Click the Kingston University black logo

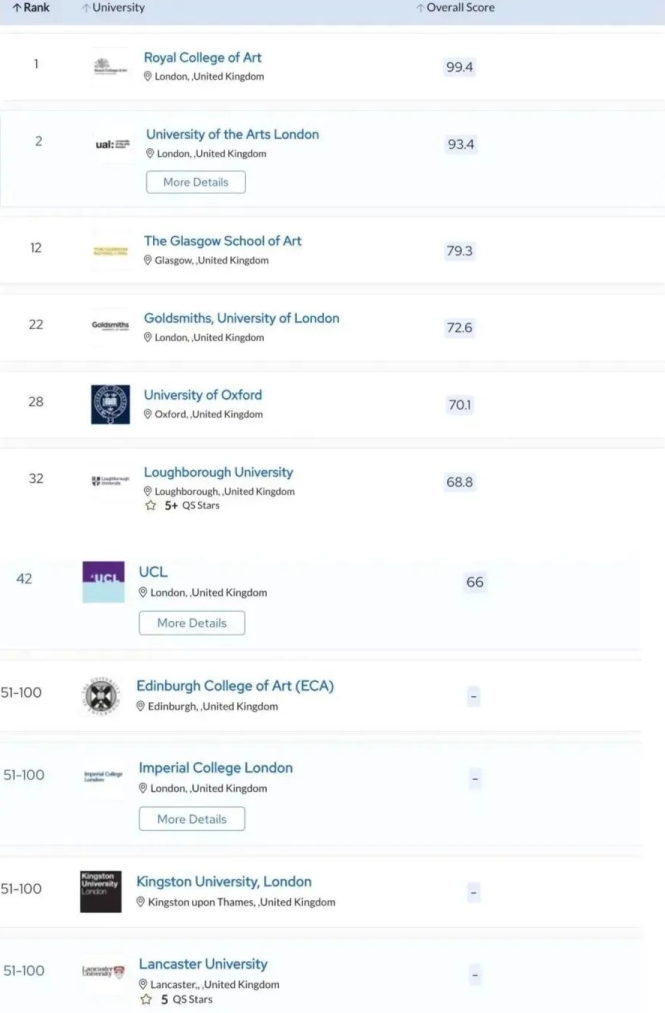coord(100,890)
